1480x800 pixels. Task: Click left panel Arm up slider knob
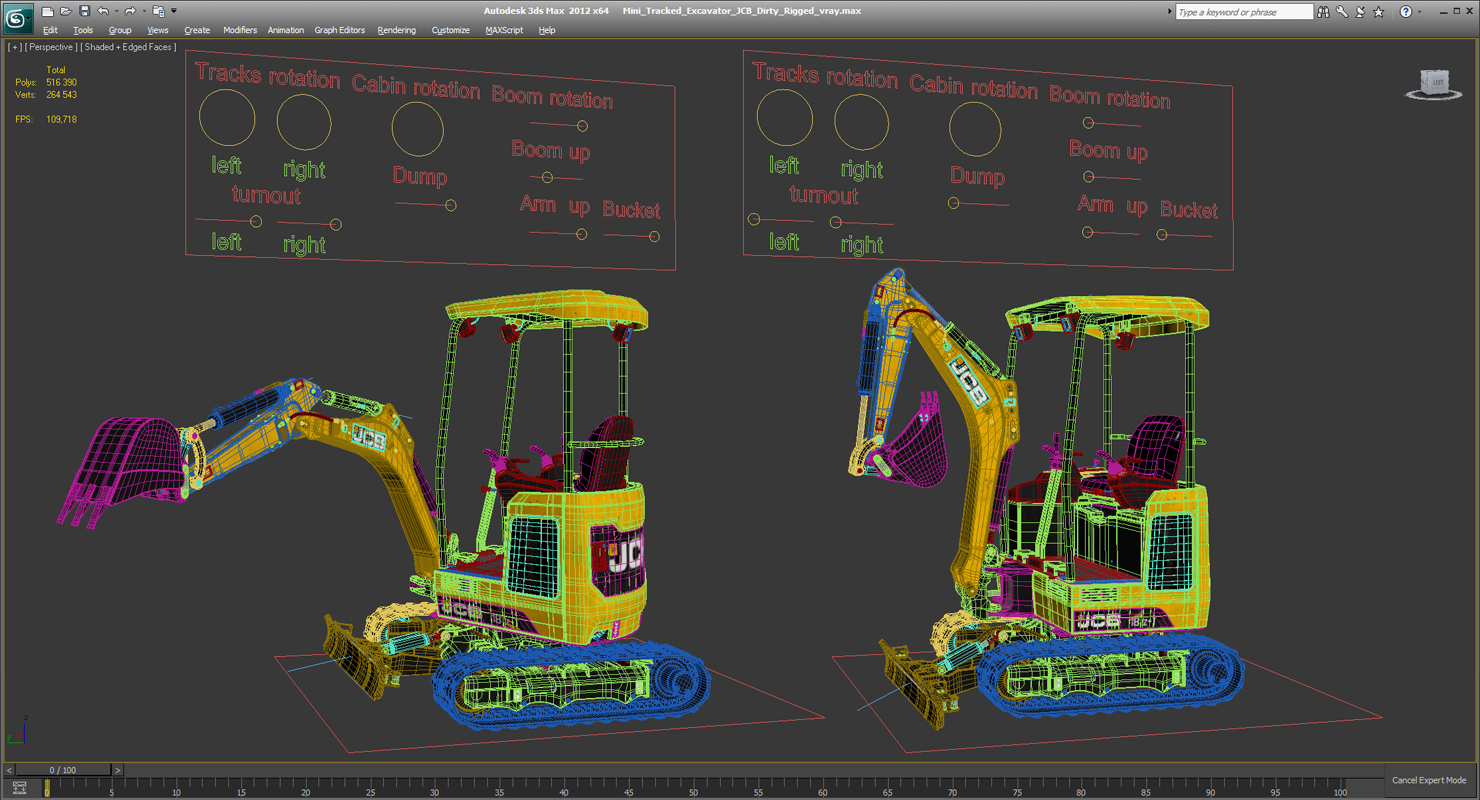(x=581, y=234)
